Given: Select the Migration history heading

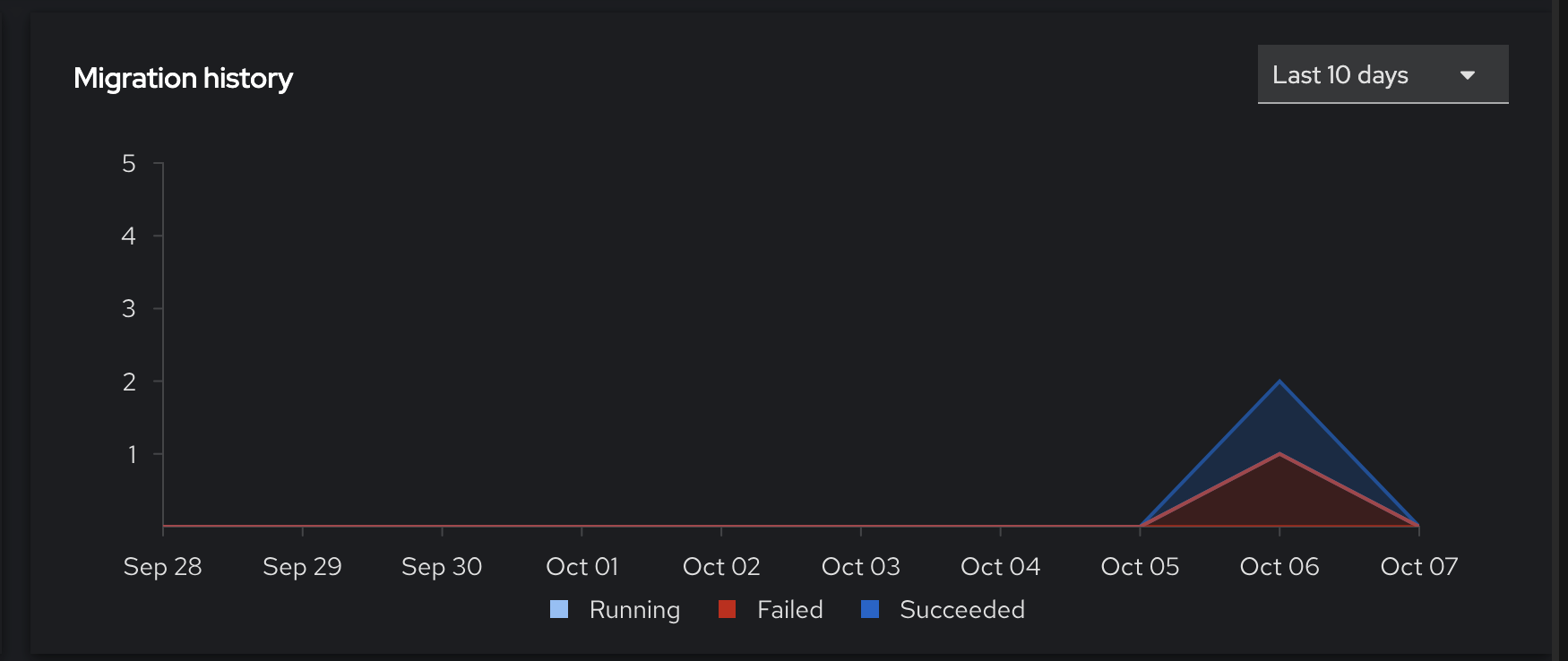Looking at the screenshot, I should point(183,79).
